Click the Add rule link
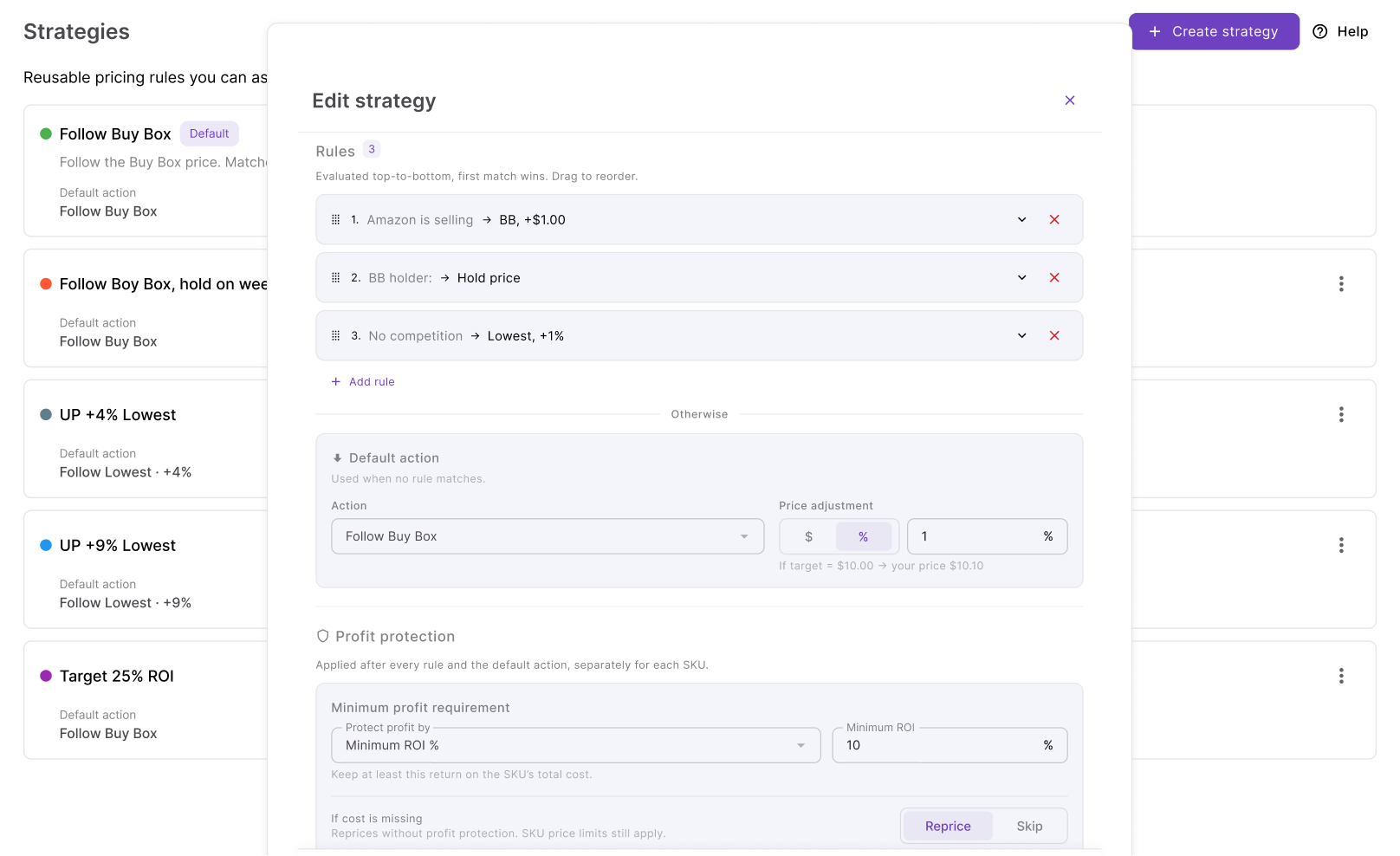 363,382
